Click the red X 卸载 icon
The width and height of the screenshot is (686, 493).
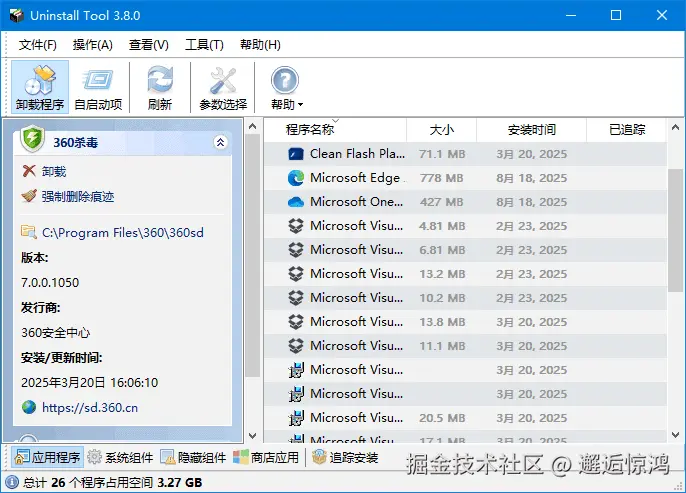(x=29, y=171)
